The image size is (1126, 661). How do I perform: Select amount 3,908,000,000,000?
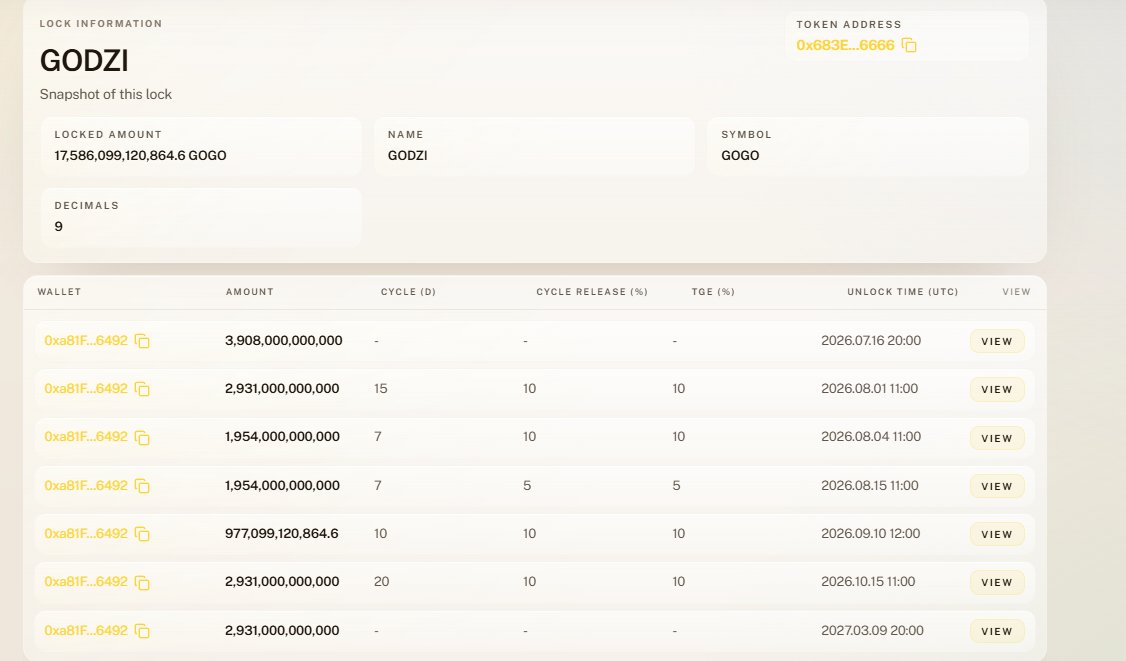pos(284,341)
